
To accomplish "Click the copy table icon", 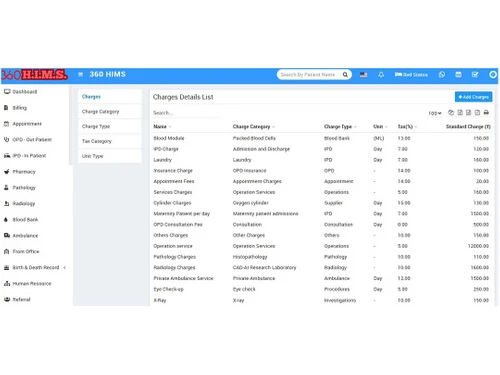I will tap(451, 113).
